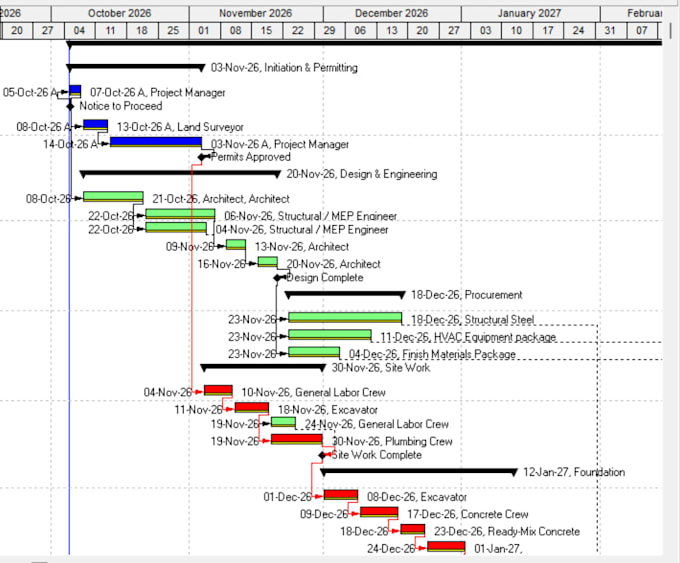The image size is (680, 563).
Task: Select the Plumbing Crew red activity bar
Action: (x=297, y=439)
